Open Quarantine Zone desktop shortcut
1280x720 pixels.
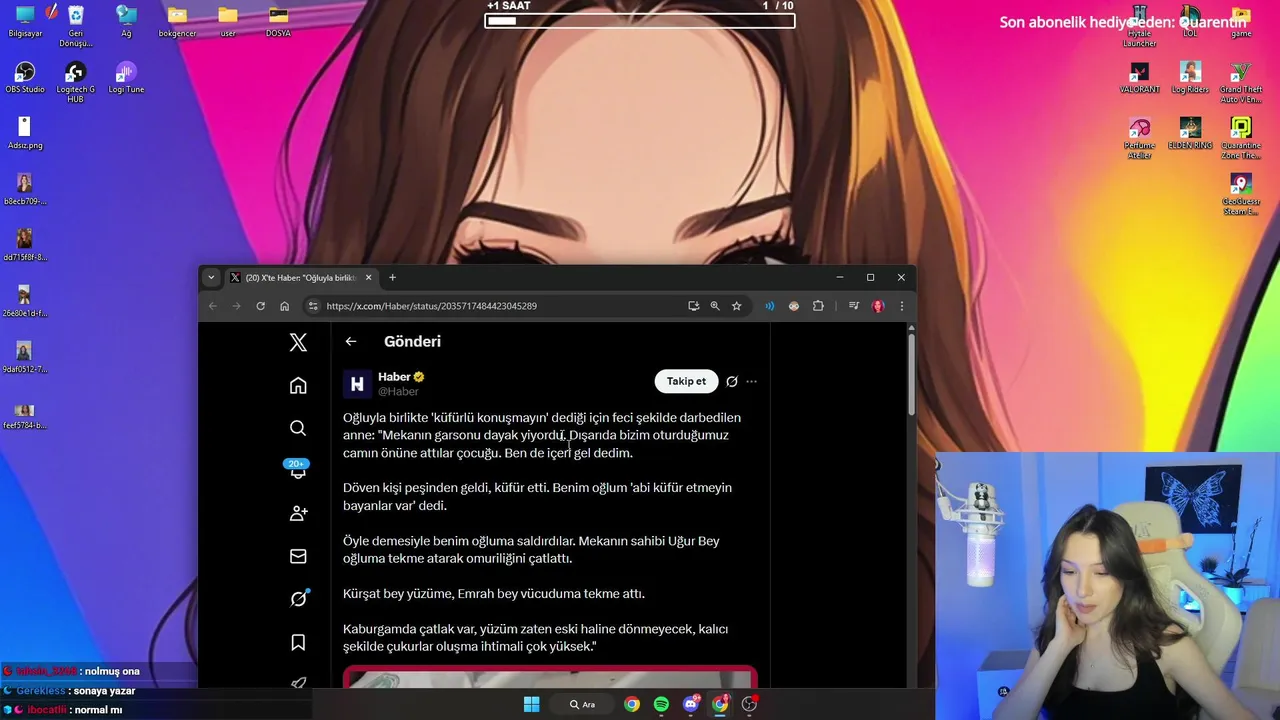point(1241,138)
